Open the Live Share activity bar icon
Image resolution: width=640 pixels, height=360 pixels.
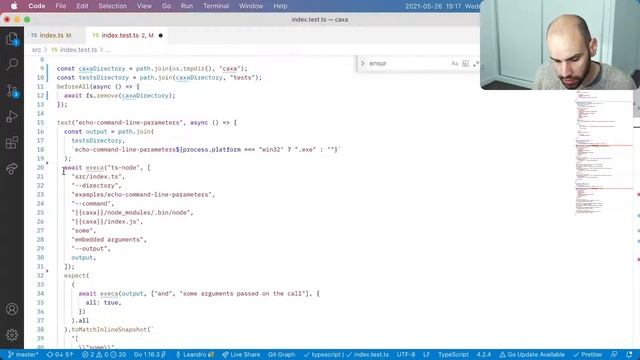click(12, 168)
